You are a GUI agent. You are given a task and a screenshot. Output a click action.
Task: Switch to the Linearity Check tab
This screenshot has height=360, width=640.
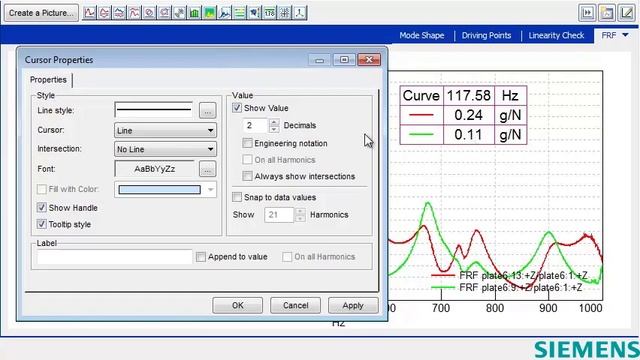(x=556, y=36)
